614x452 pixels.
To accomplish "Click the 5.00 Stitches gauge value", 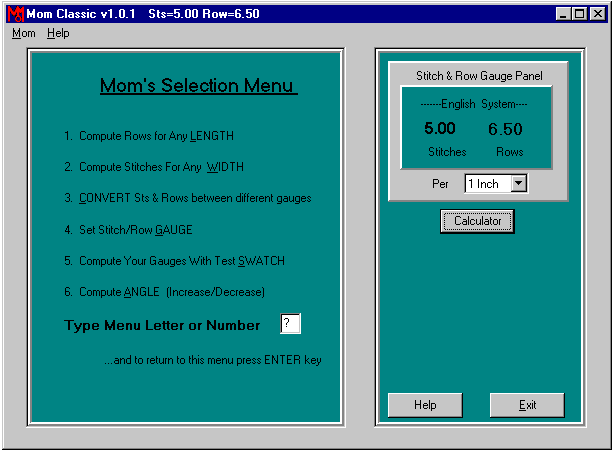I will [440, 129].
